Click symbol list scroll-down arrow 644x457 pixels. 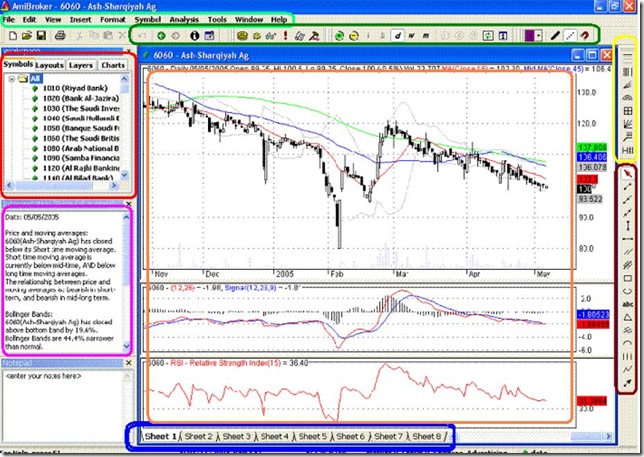[125, 175]
